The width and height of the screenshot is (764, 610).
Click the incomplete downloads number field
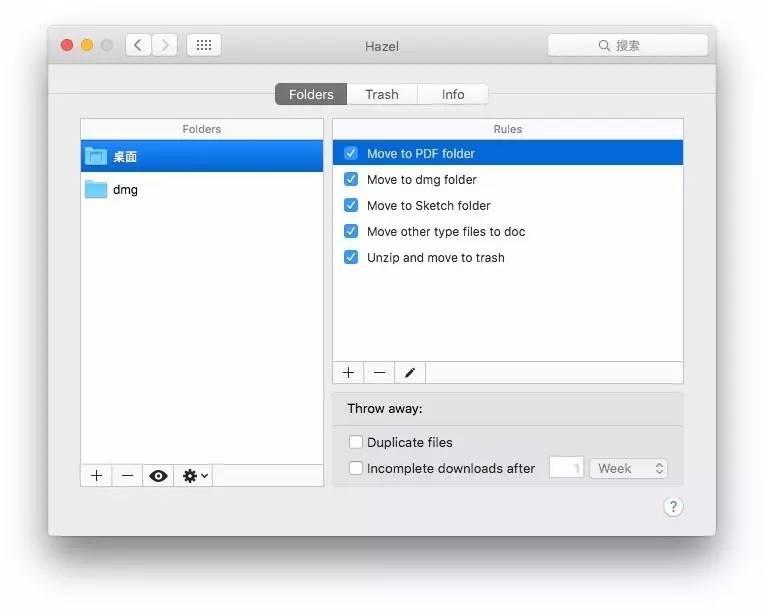coord(566,468)
